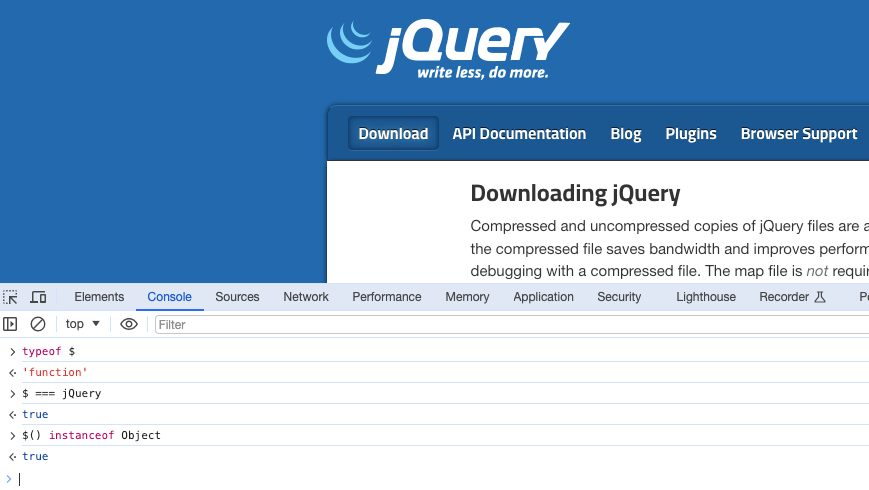Open the Download nav link

[393, 134]
